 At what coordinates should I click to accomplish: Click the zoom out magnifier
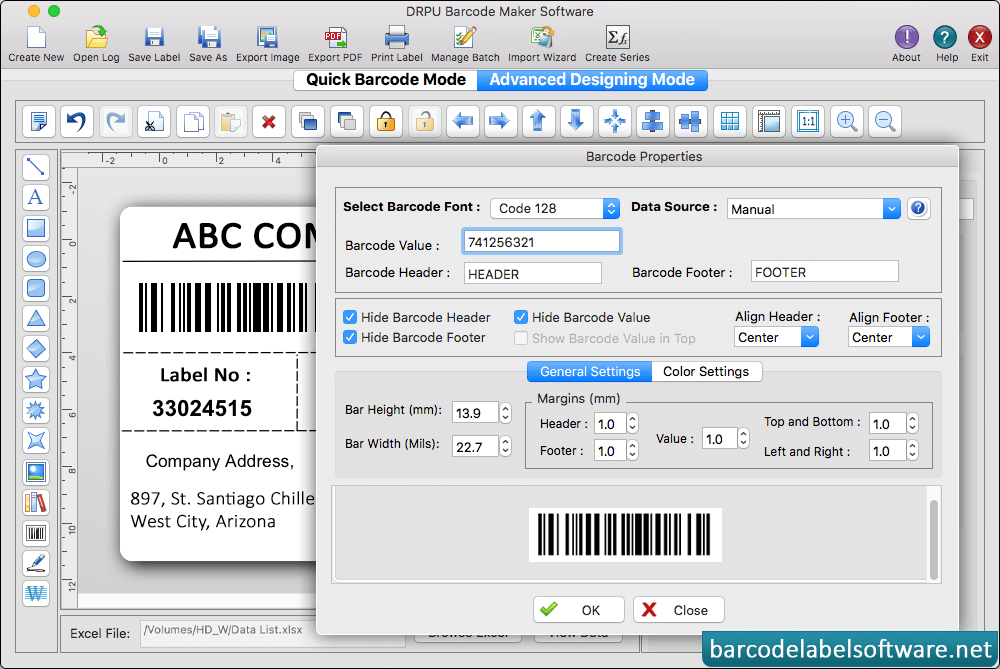click(885, 121)
